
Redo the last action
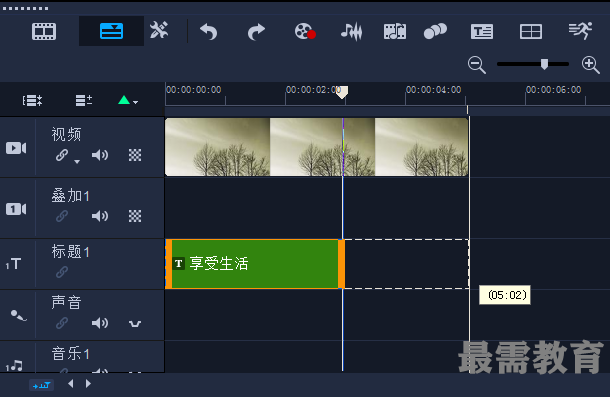point(256,32)
